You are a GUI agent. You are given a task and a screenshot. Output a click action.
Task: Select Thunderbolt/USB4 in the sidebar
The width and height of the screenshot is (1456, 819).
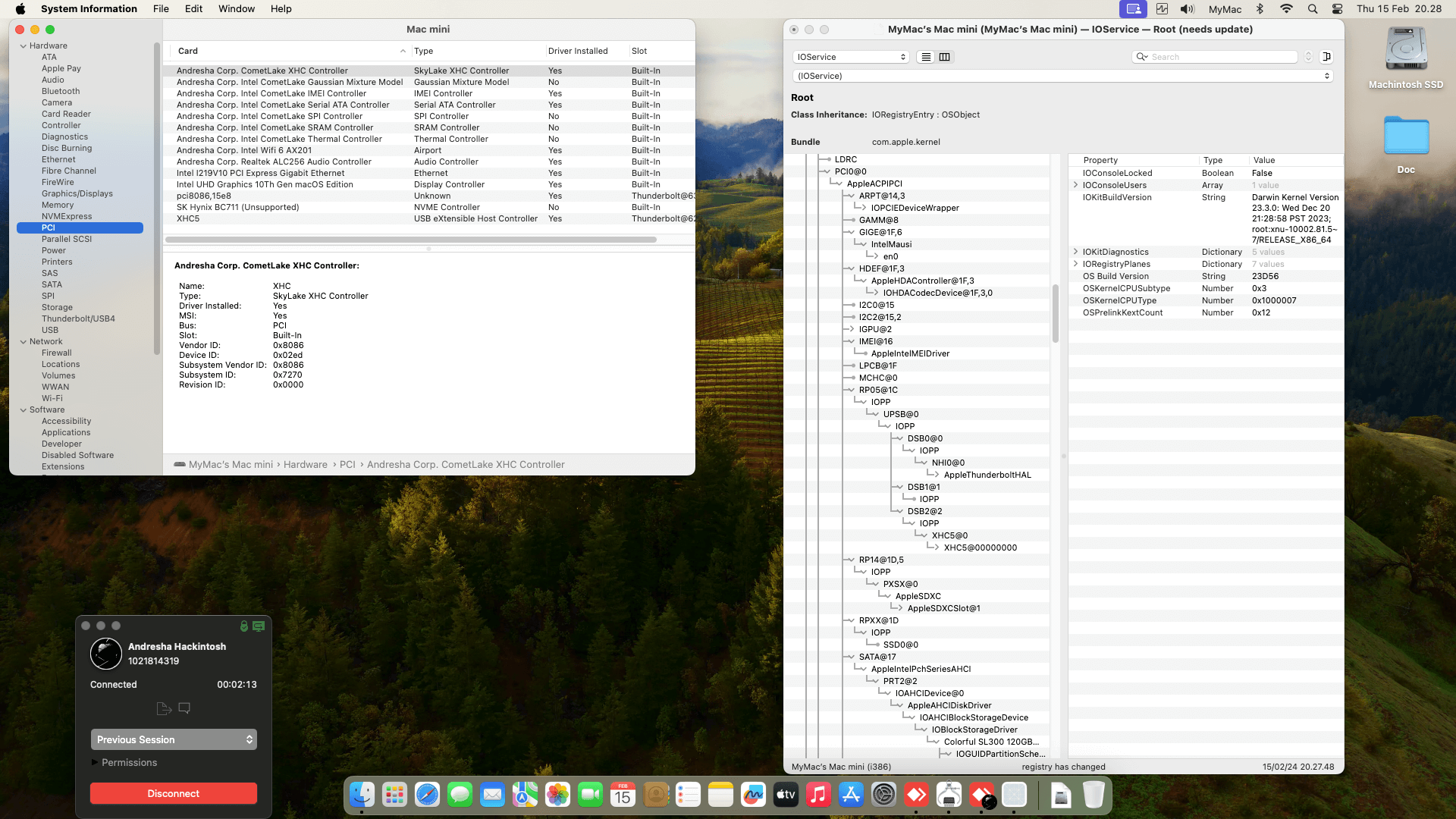point(78,319)
